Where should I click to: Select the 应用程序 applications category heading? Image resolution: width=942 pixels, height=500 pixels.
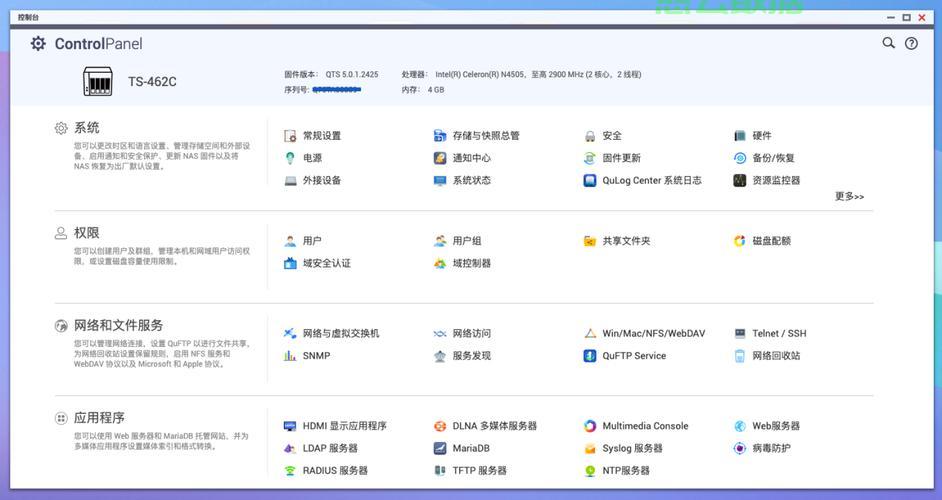click(x=99, y=418)
